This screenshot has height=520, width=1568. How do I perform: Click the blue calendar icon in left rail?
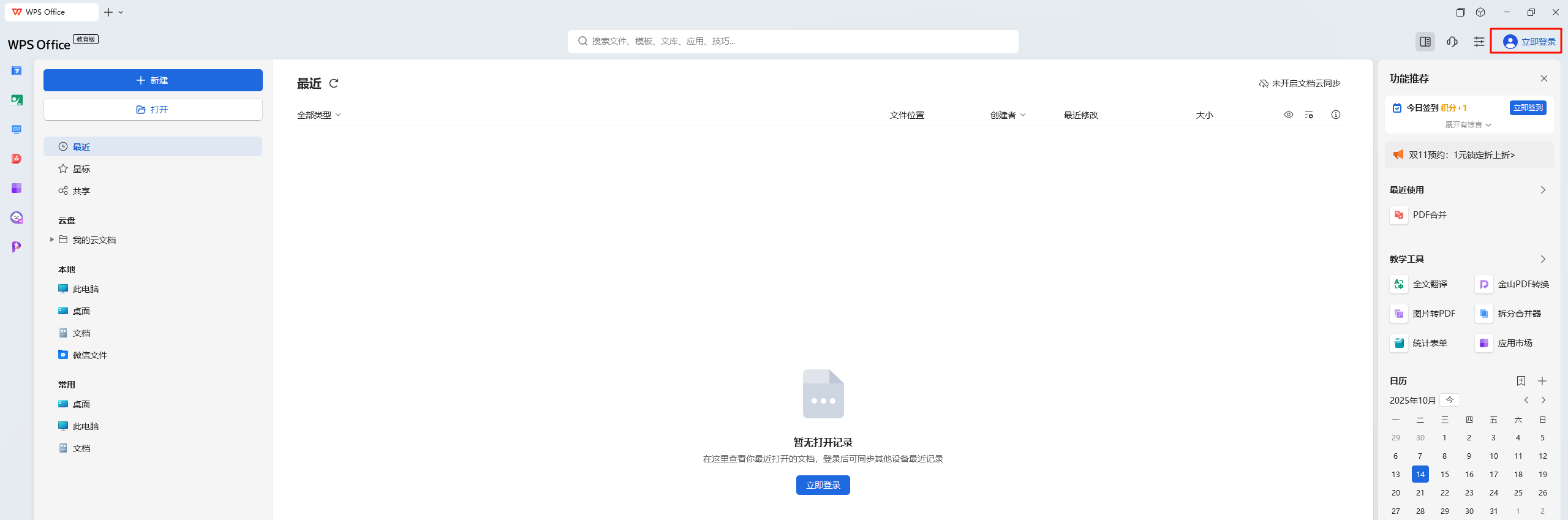pos(17,71)
